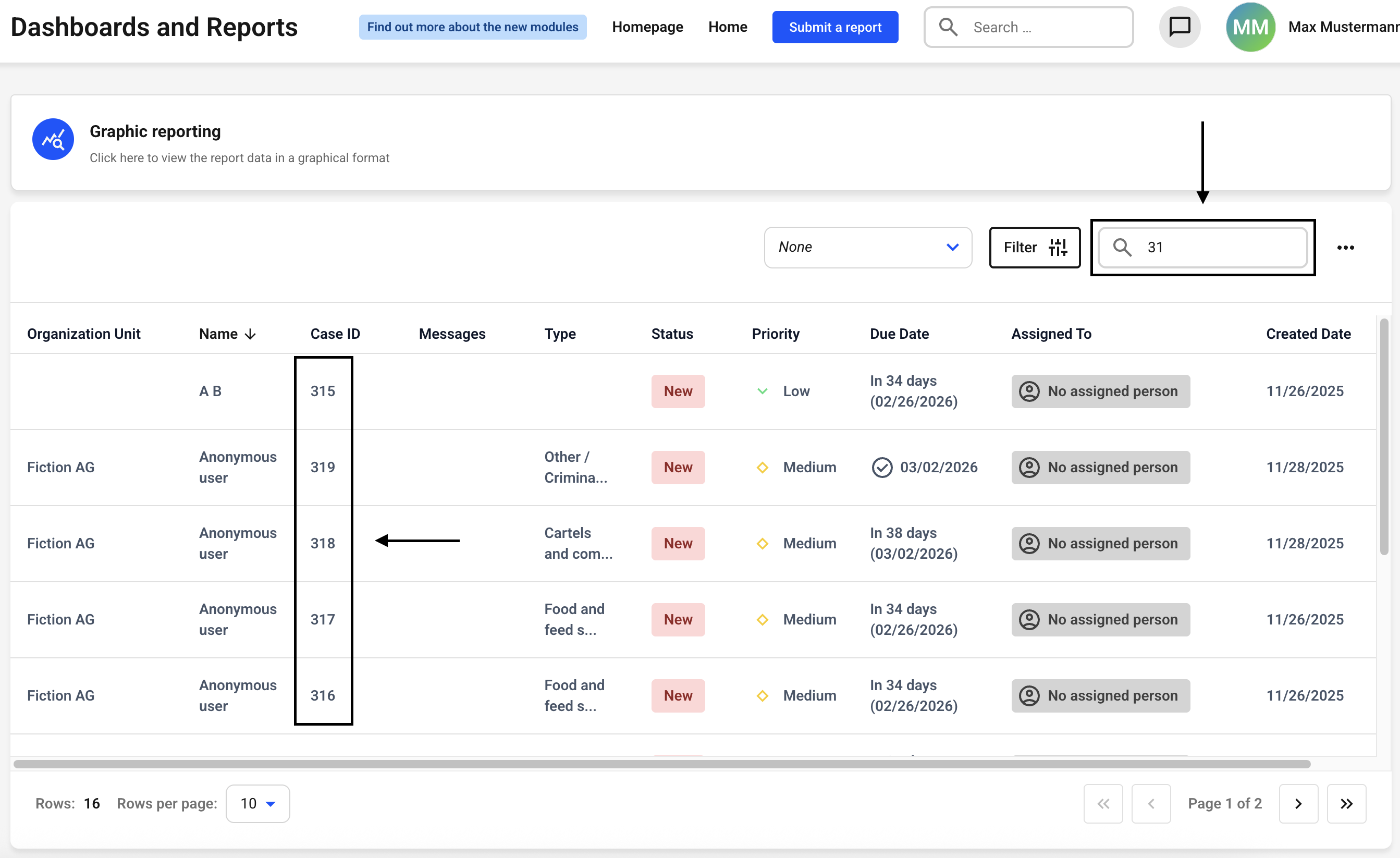
Task: Click the horizontal table scrollbar
Action: (x=662, y=764)
